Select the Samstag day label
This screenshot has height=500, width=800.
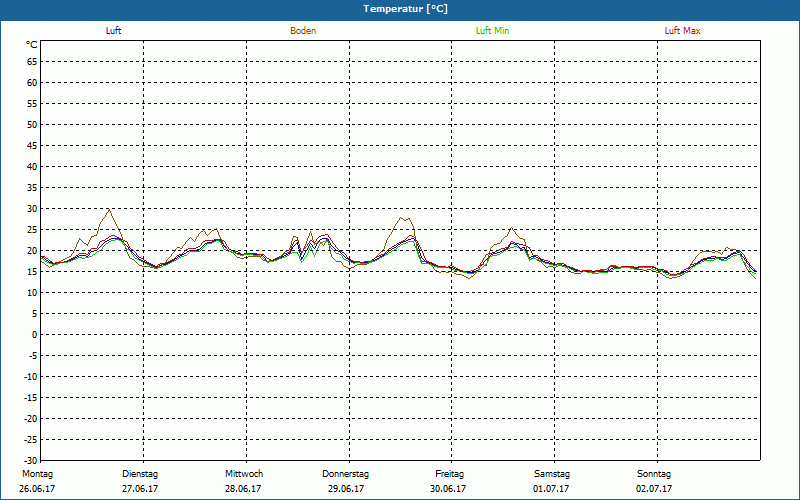[552, 474]
